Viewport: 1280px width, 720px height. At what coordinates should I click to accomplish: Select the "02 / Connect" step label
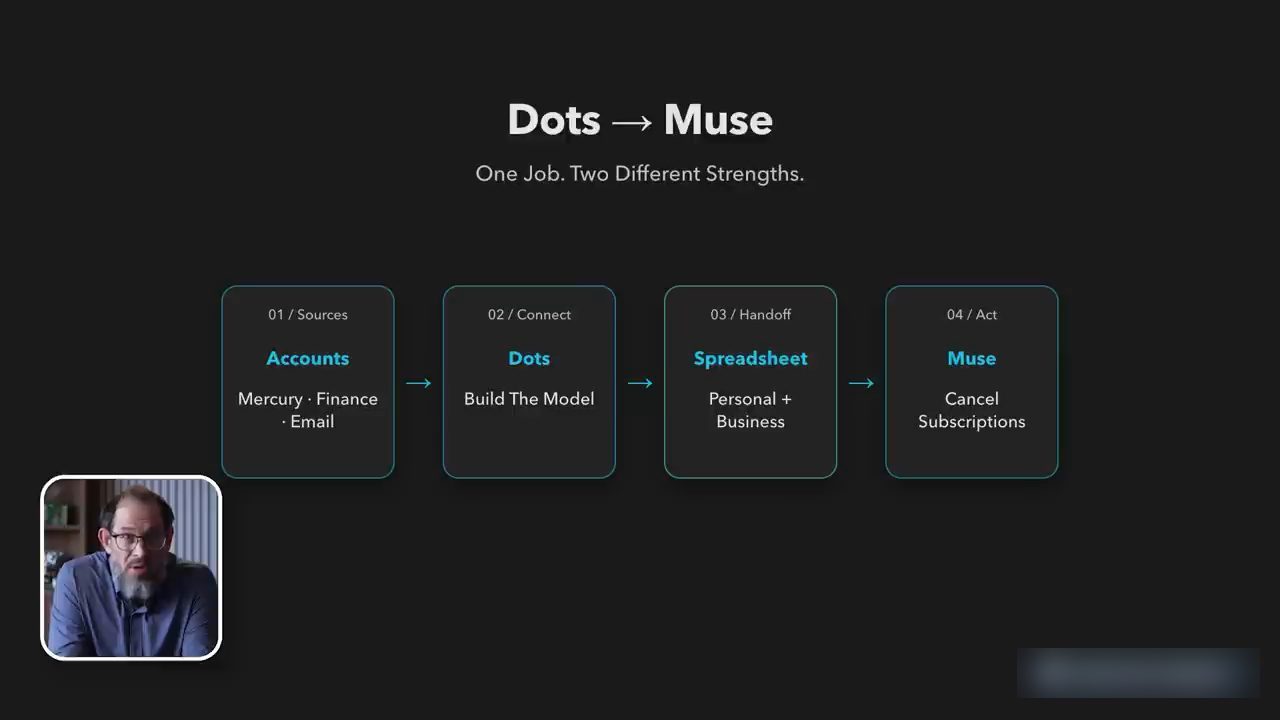[x=529, y=314]
